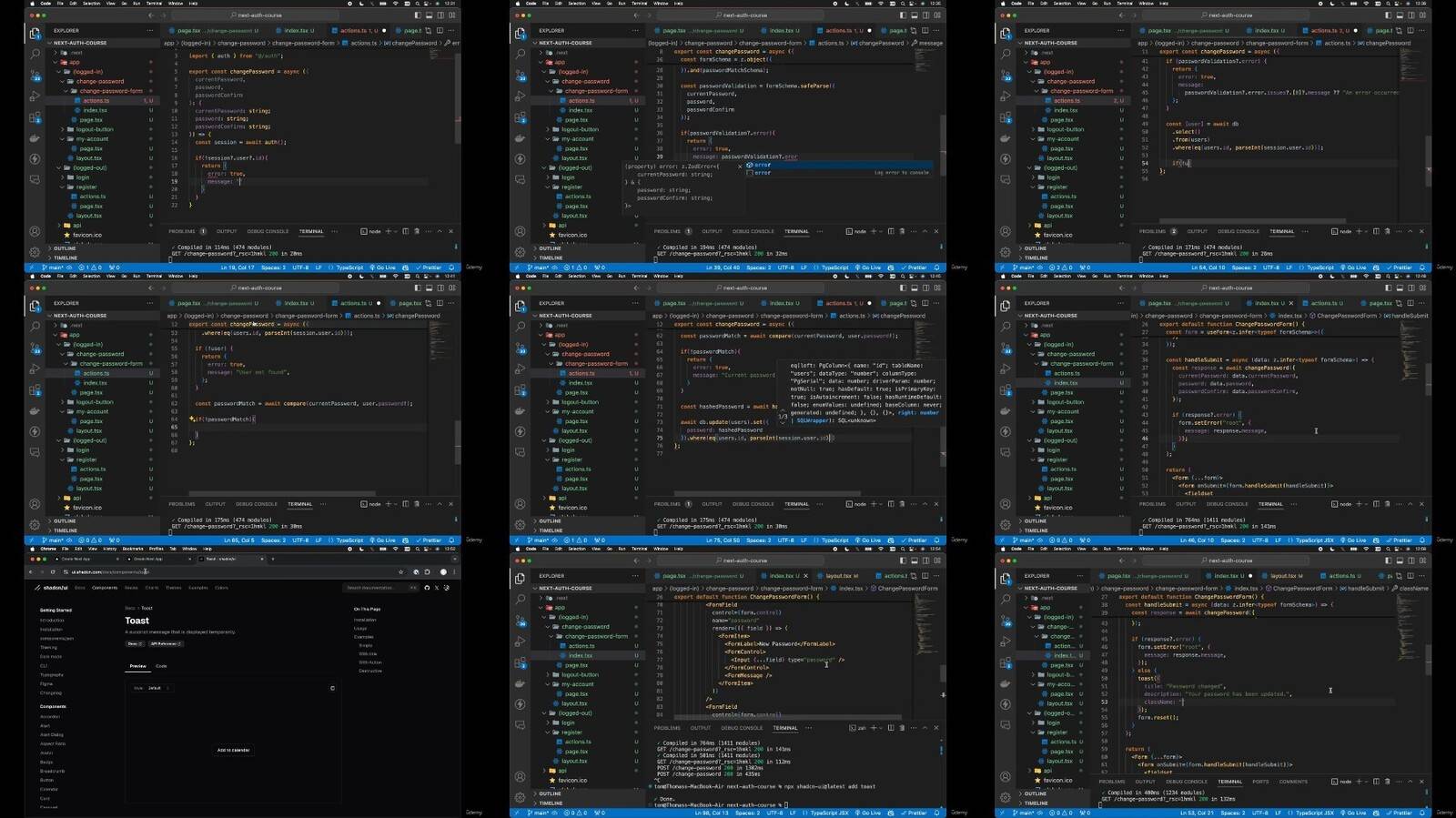Open Extensions in Ln 54, Col 10 frame
The image size is (1456, 818).
coord(1006,117)
